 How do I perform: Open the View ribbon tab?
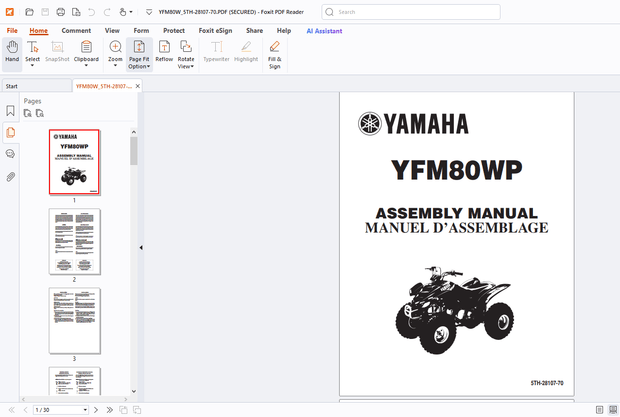click(x=112, y=30)
